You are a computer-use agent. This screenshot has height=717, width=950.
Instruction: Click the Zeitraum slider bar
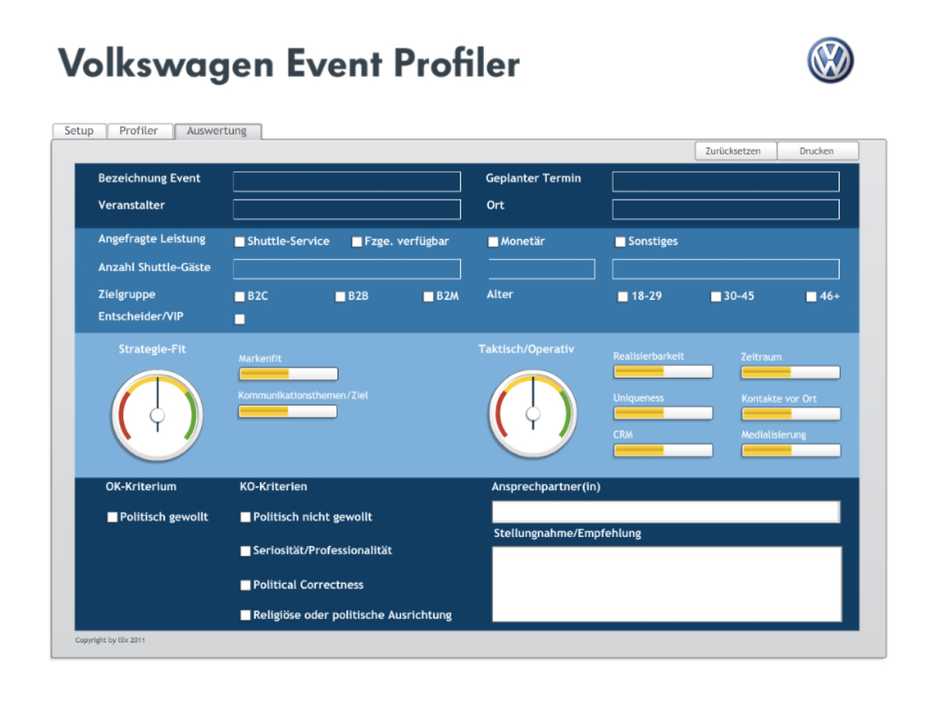pyautogui.click(x=791, y=372)
